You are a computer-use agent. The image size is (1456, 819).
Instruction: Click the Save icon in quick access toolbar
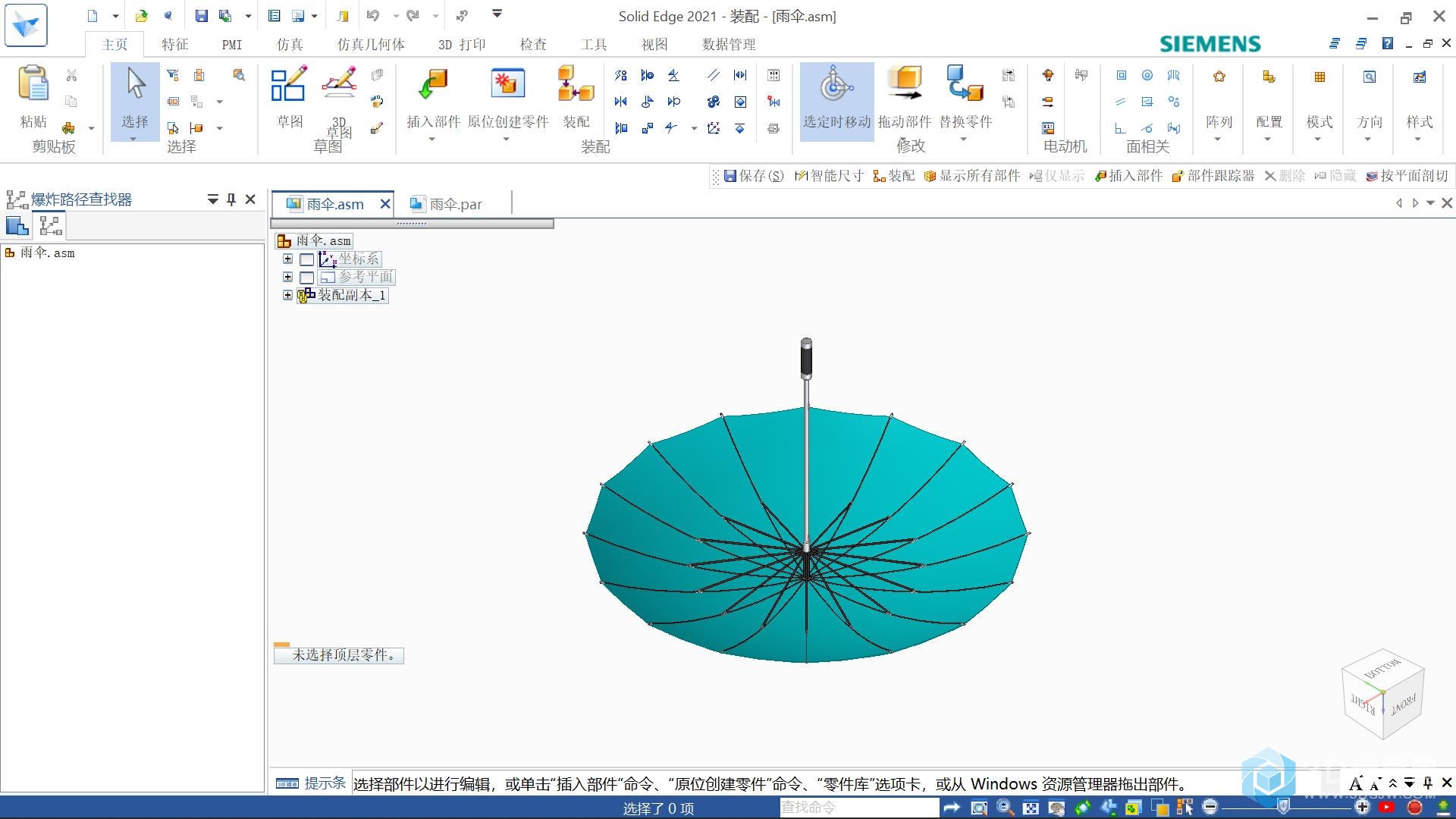pyautogui.click(x=201, y=16)
